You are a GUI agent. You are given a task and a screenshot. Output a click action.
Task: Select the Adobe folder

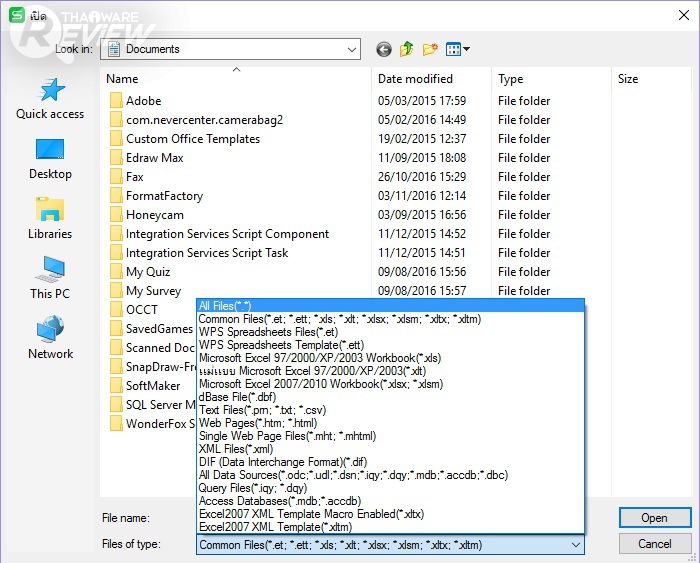[143, 101]
